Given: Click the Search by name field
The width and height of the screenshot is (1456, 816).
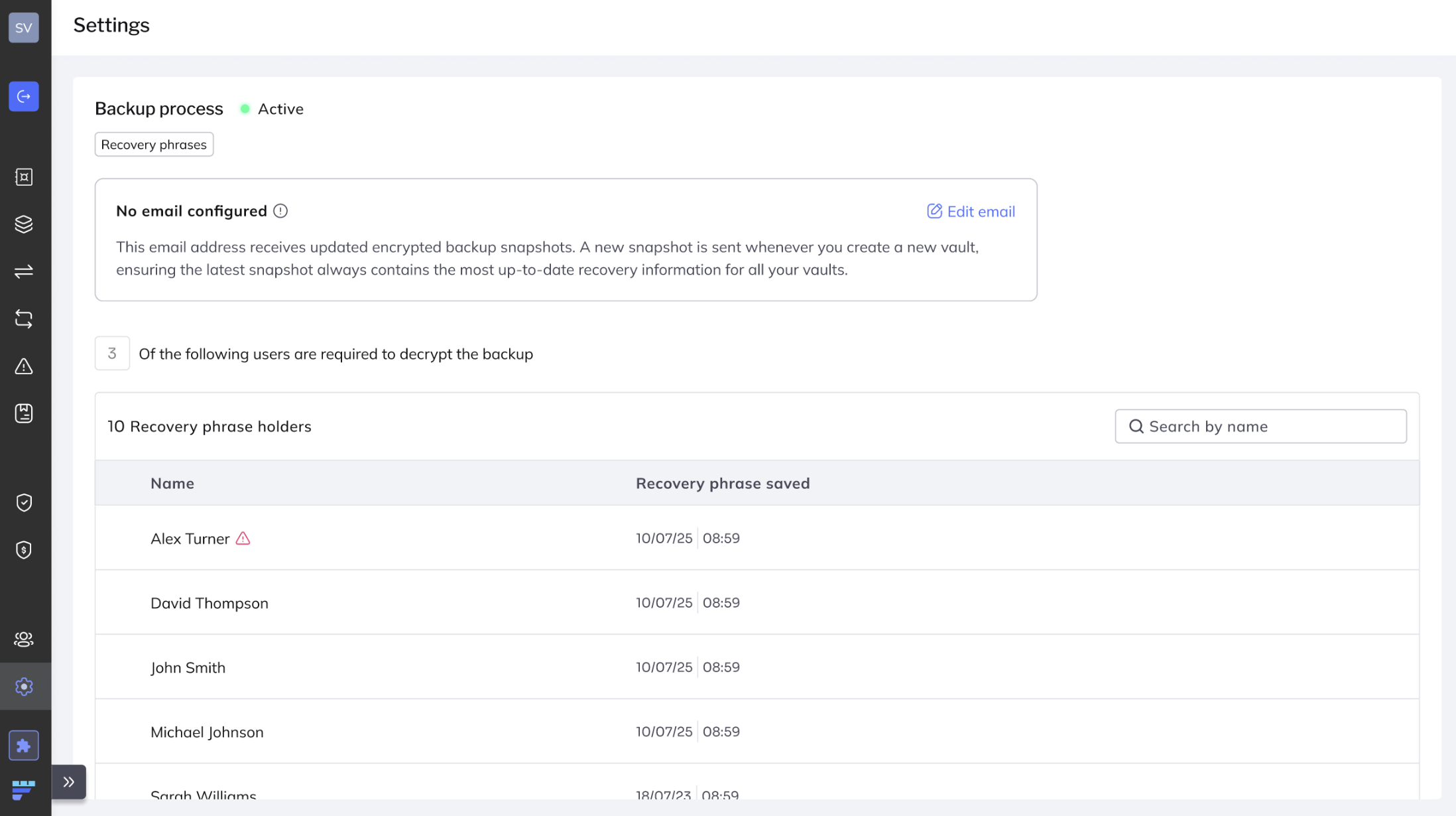Looking at the screenshot, I should (1260, 427).
